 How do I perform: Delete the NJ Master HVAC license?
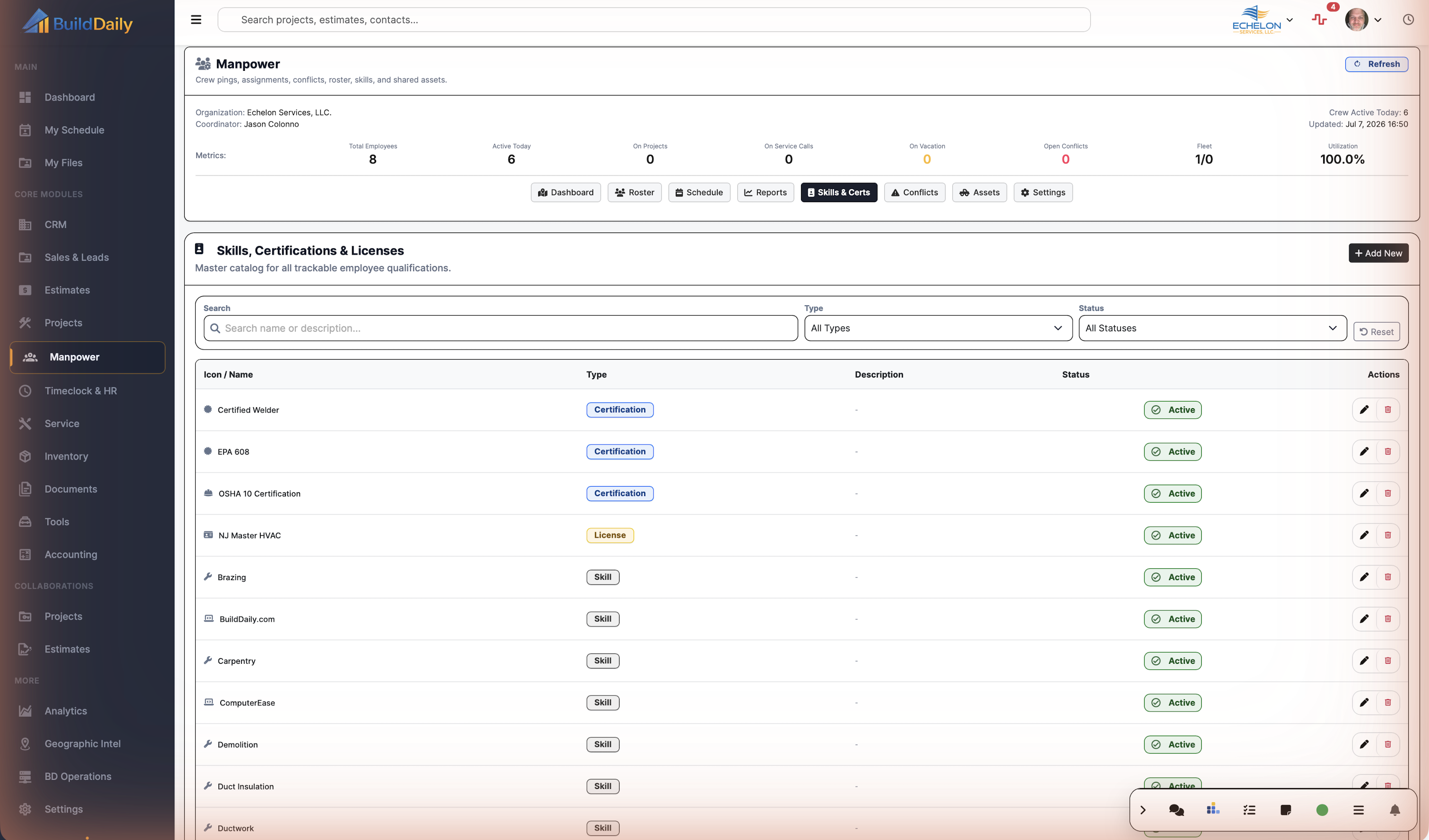tap(1387, 535)
